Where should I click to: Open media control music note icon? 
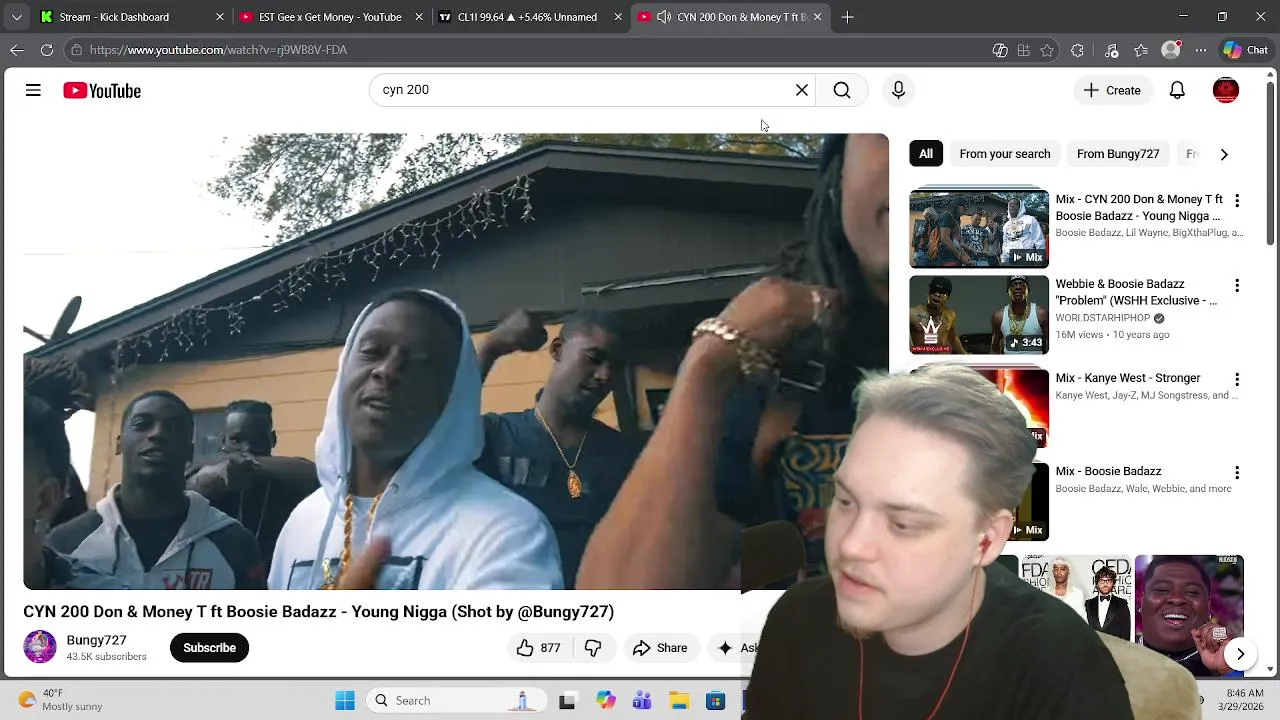coord(1111,50)
